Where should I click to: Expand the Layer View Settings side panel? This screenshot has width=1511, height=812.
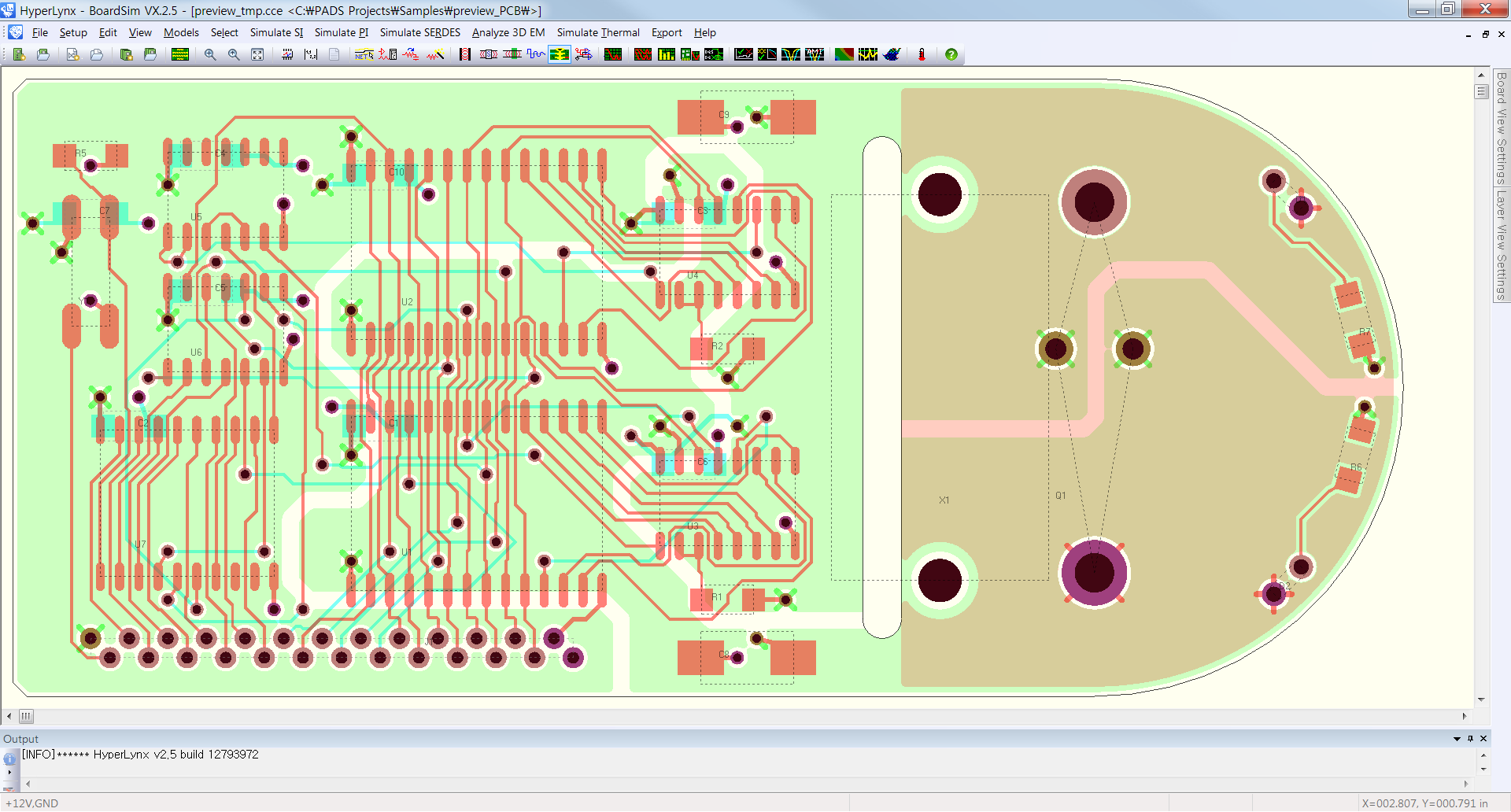(1502, 245)
